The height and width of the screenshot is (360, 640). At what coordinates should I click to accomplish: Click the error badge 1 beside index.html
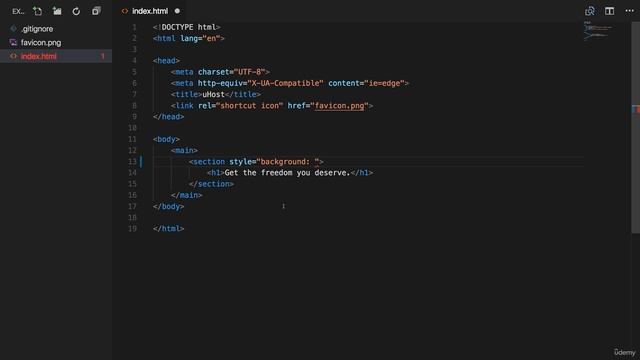pos(103,56)
